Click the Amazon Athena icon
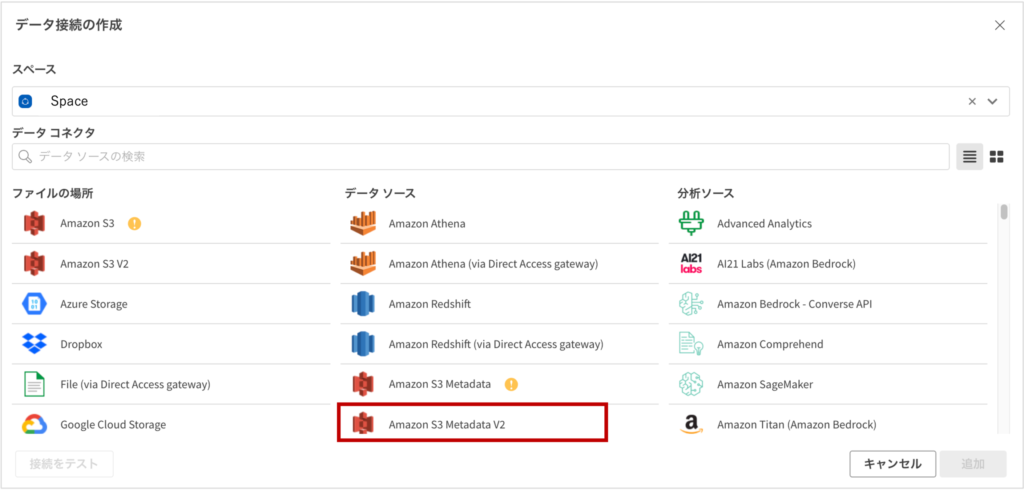The image size is (1024, 490). pos(363,223)
